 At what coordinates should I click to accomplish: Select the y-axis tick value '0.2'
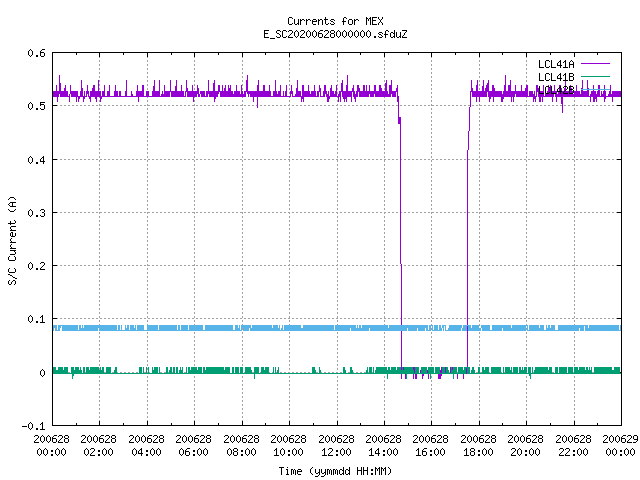pos(36,266)
